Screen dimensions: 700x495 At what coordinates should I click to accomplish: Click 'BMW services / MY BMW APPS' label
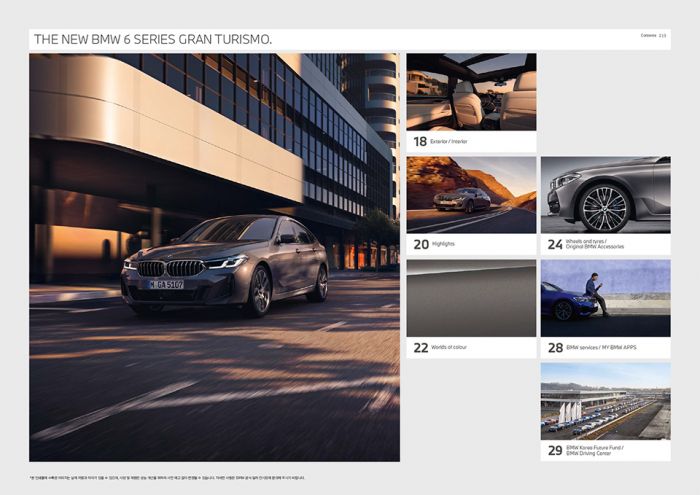pos(601,347)
